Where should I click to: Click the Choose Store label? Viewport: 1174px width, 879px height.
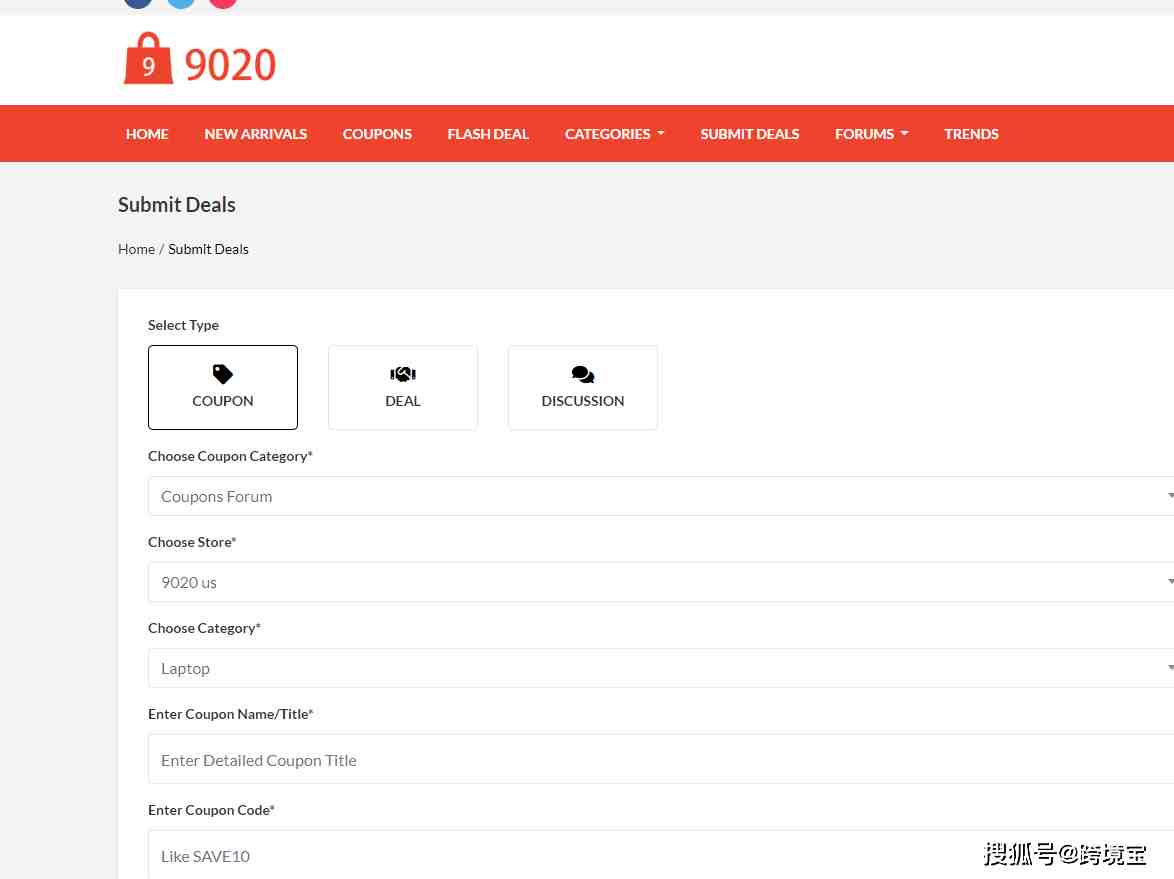point(192,542)
